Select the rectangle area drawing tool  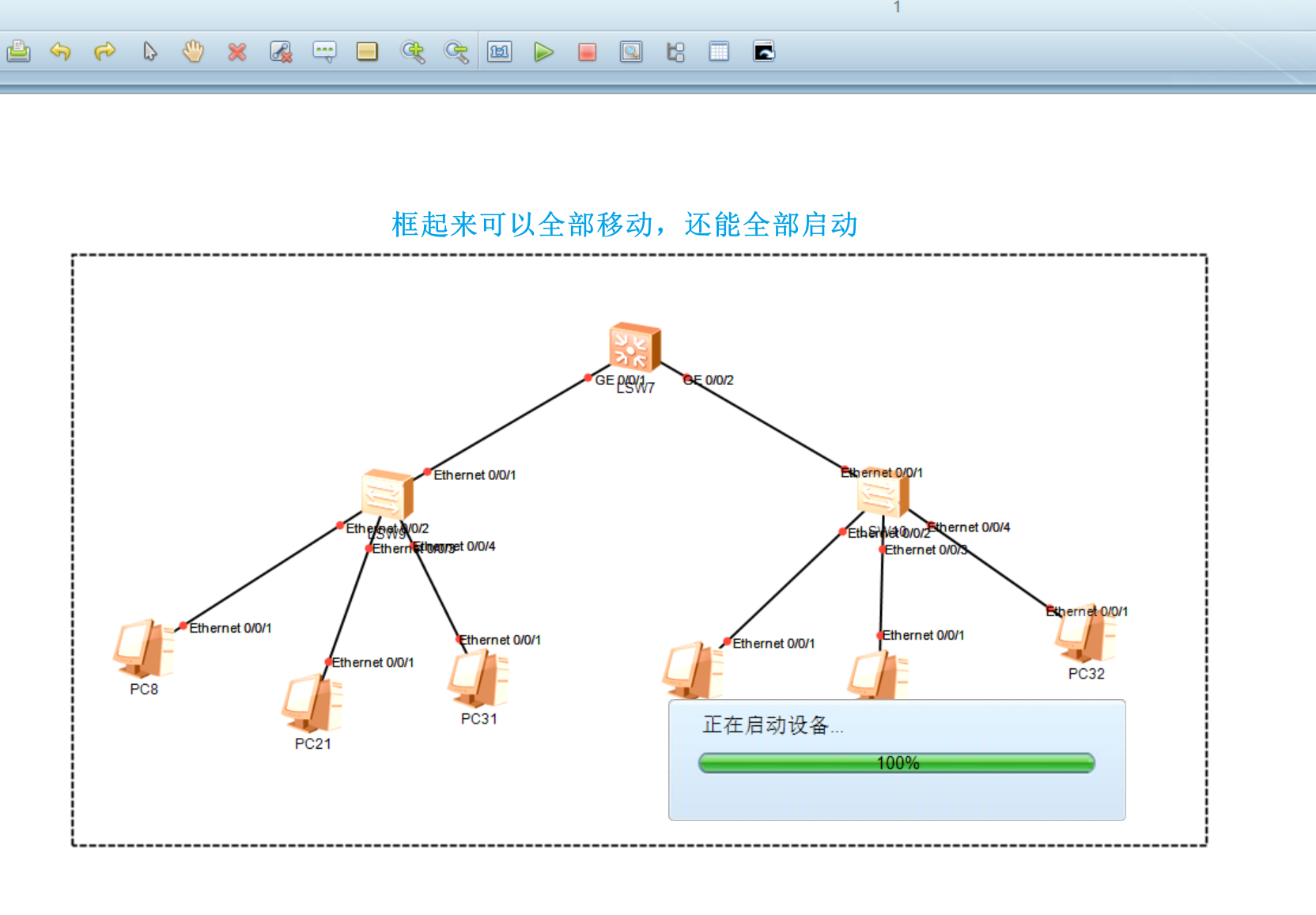(367, 52)
